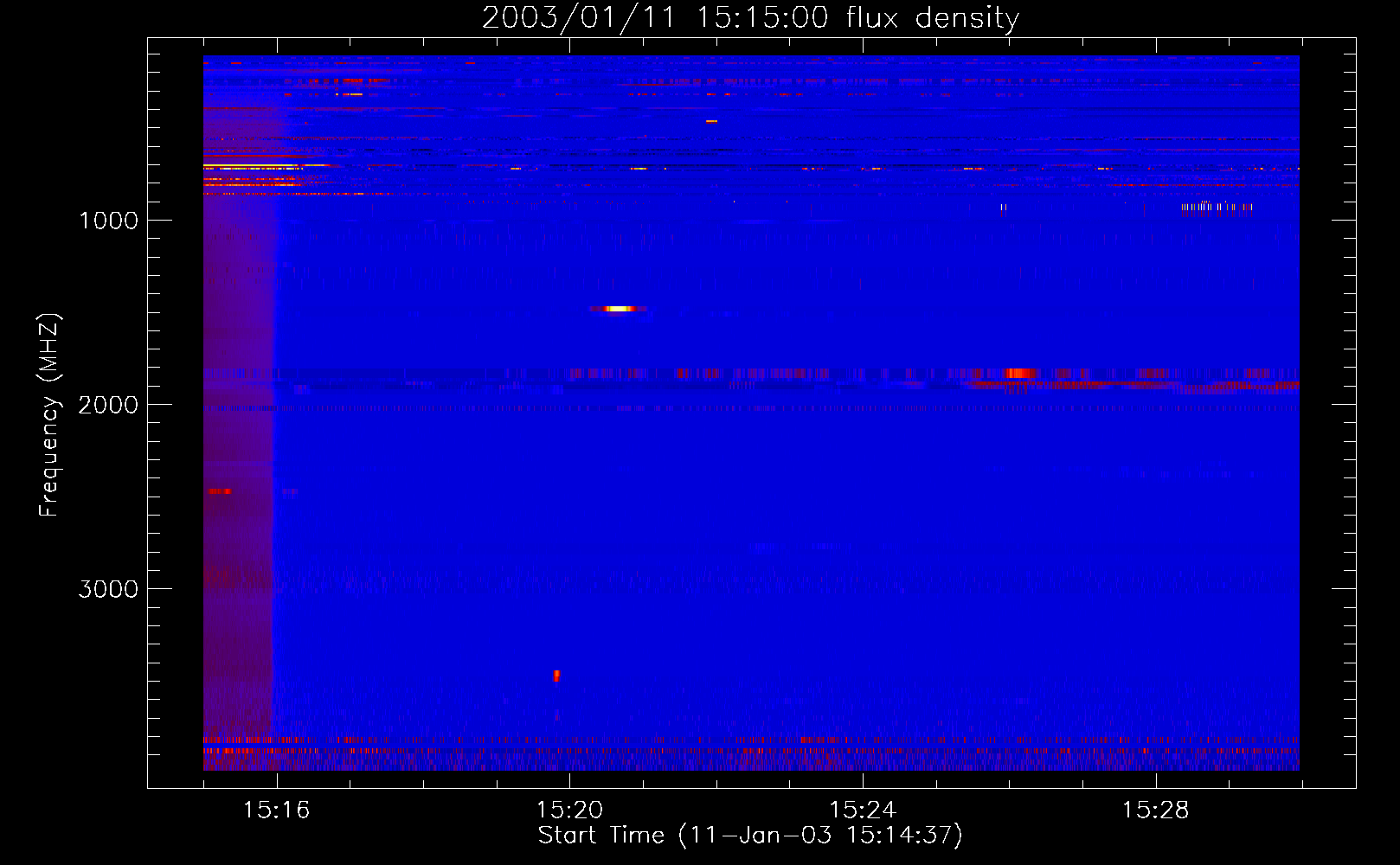Click the small orange mark near 15:22 at the top
Image resolution: width=1400 pixels, height=865 pixels.
click(x=711, y=121)
